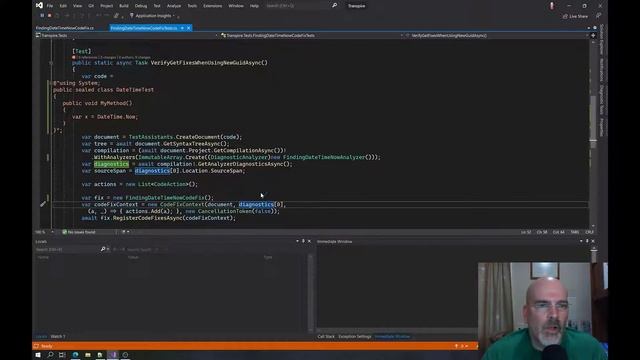Click the Locals Value column header
Image resolution: width=640 pixels, height=360 pixels.
click(x=133, y=257)
